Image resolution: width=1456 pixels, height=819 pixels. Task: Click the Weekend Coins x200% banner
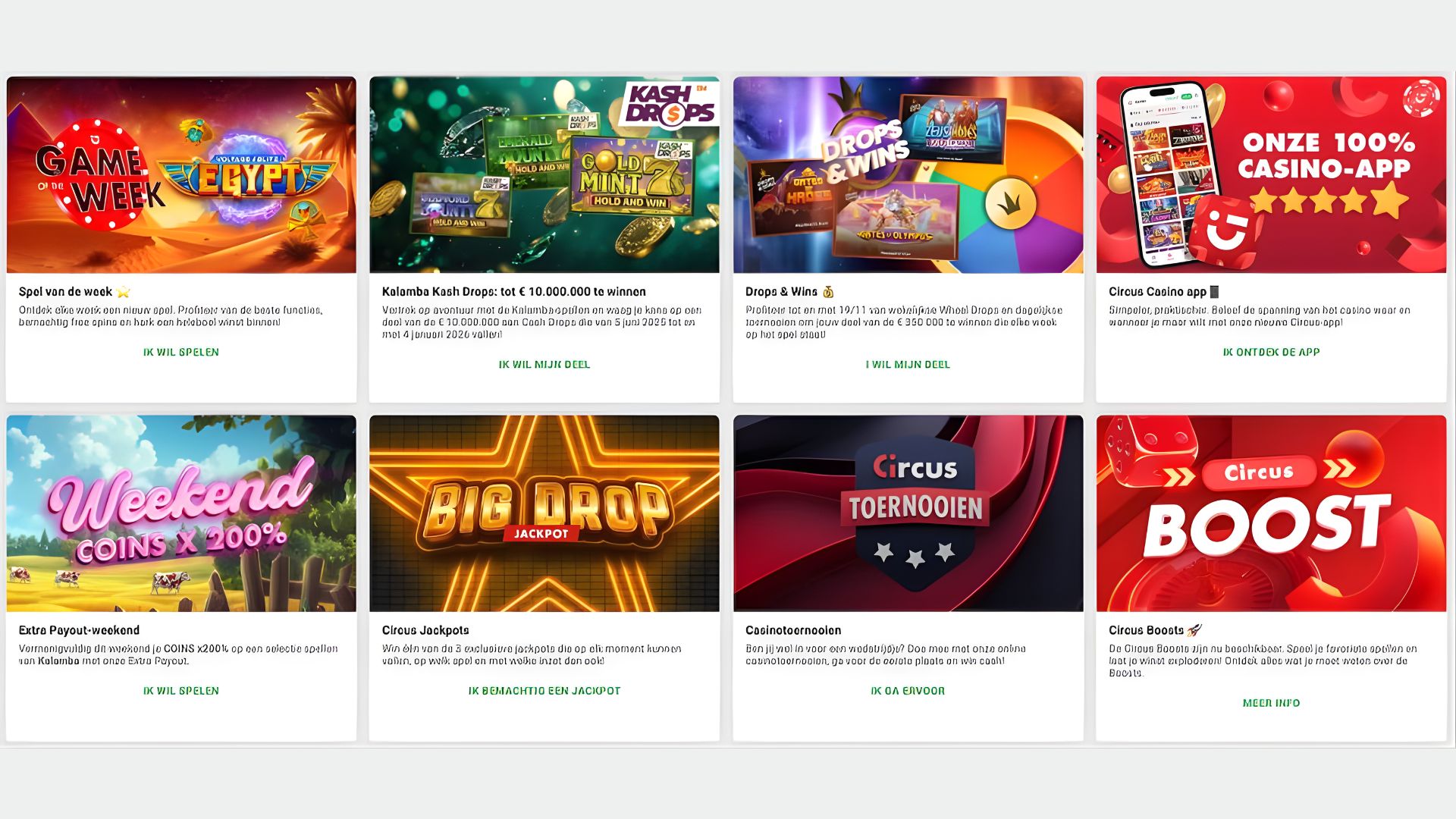pyautogui.click(x=181, y=513)
